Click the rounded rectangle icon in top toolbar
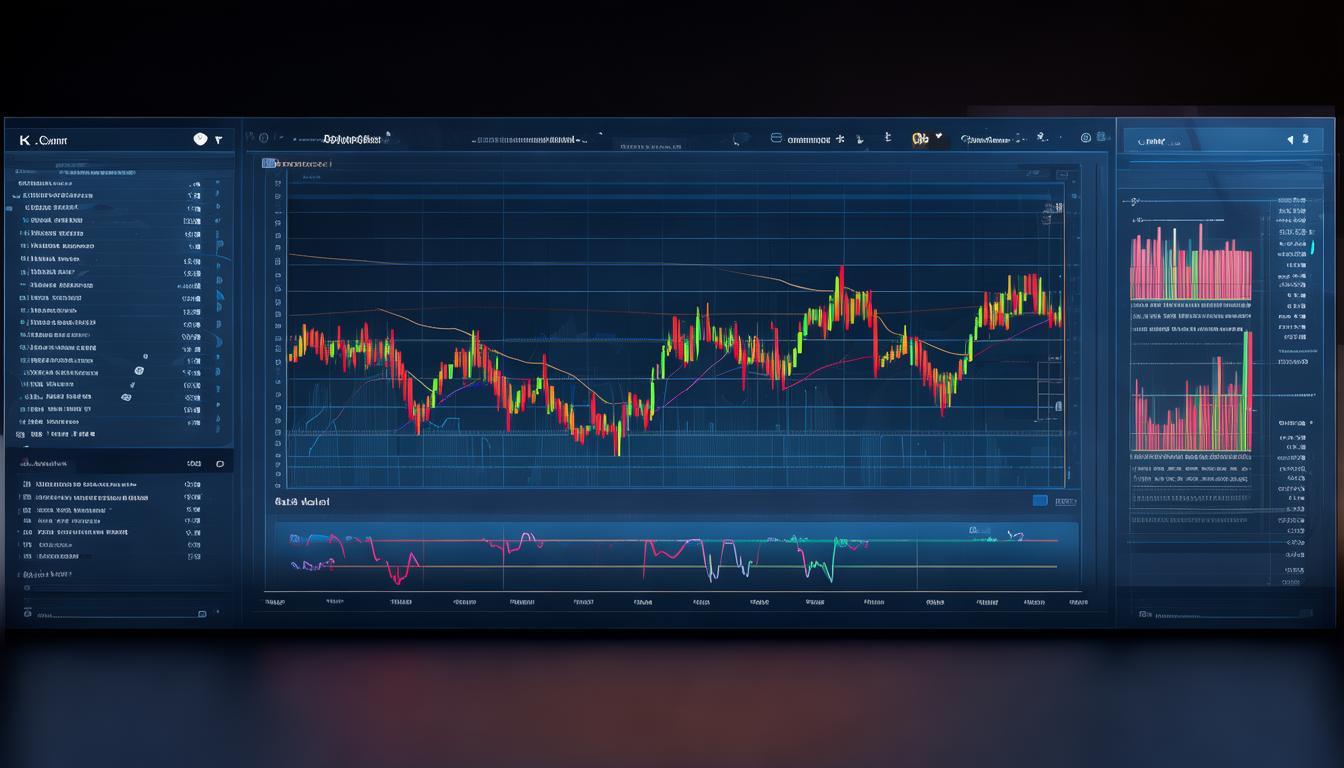Image resolution: width=1344 pixels, height=768 pixels. coord(776,139)
